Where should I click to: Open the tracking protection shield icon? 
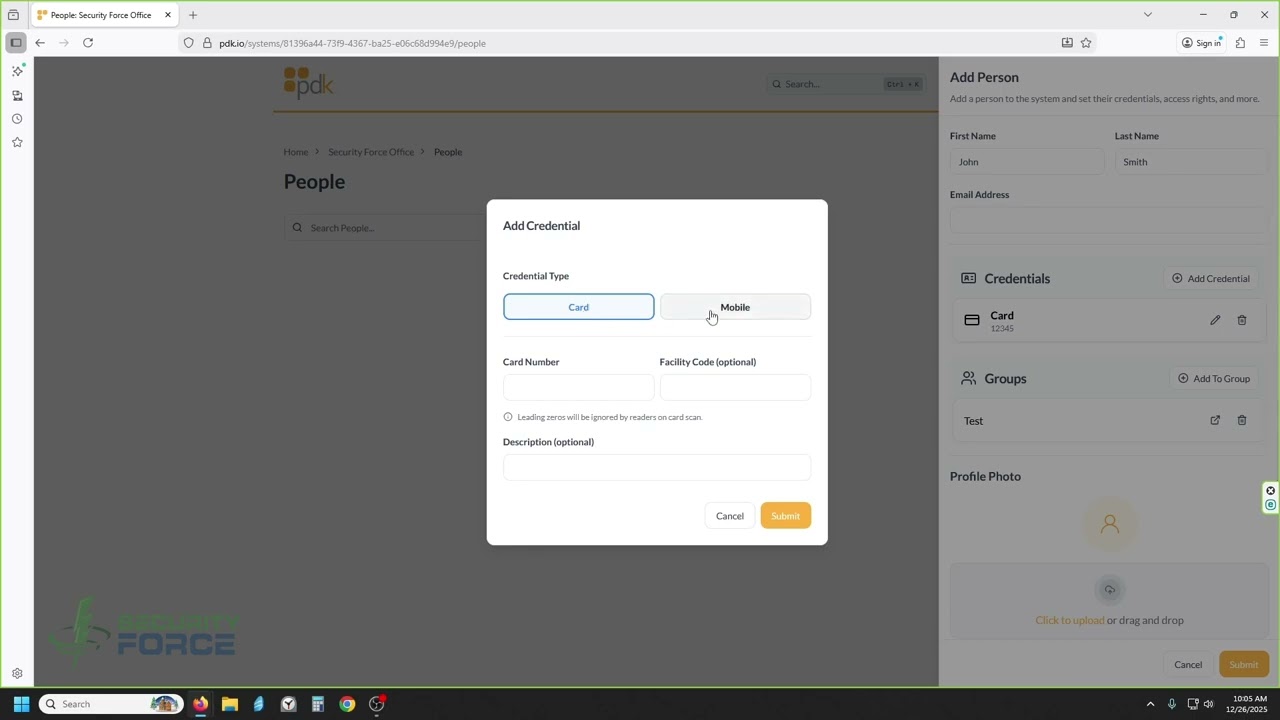click(x=188, y=43)
